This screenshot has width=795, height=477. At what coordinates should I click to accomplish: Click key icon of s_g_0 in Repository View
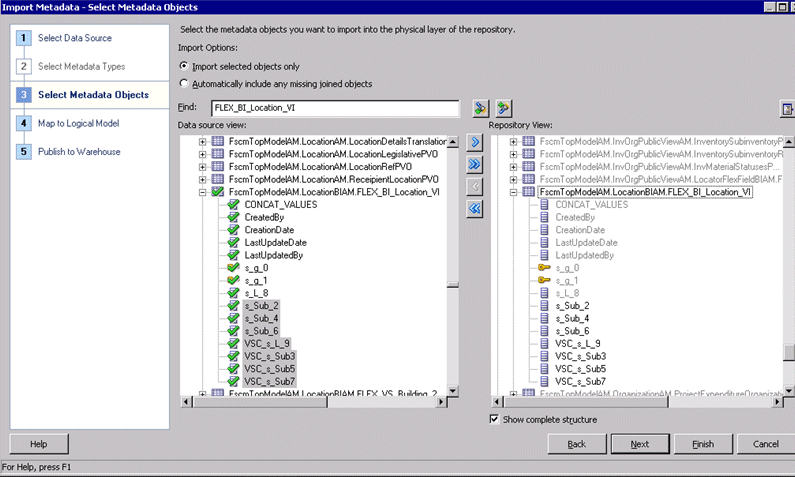[x=544, y=268]
